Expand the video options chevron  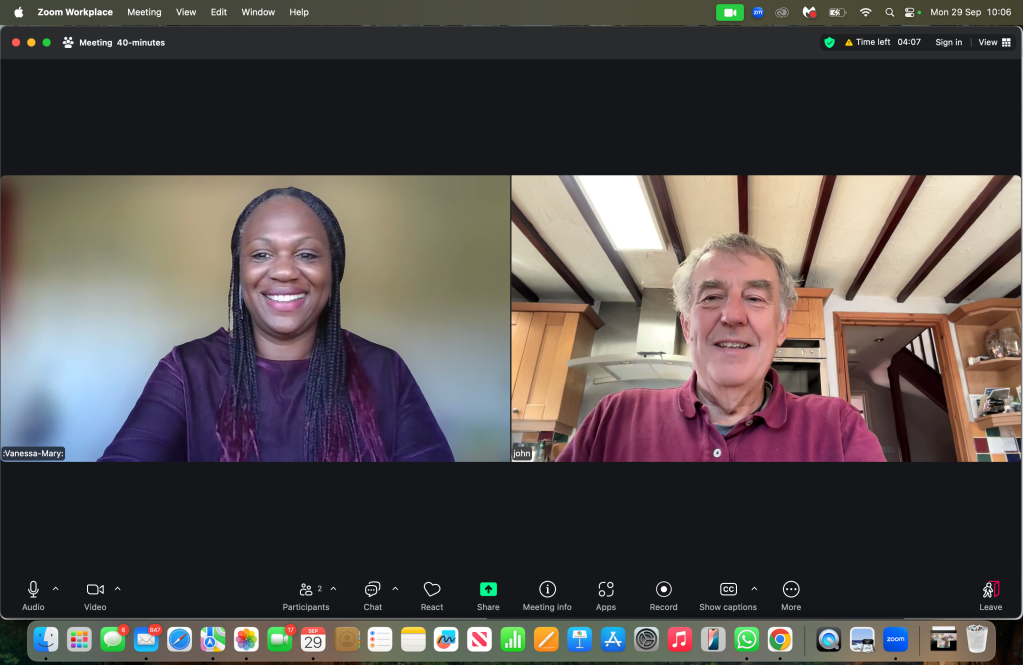pyautogui.click(x=118, y=589)
